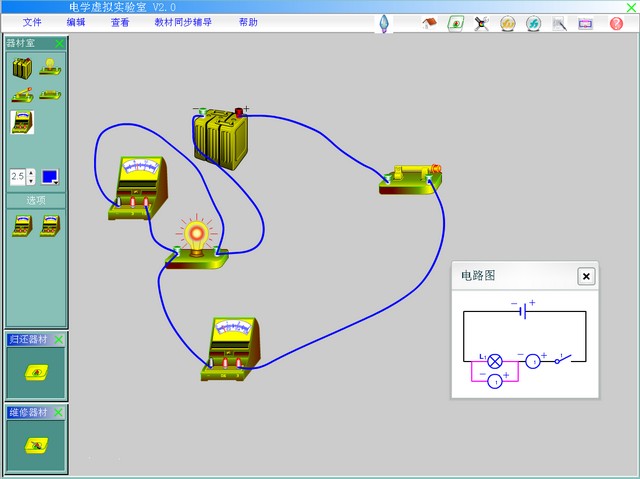
Task: Select the battery component in 器材室
Action: pos(22,68)
